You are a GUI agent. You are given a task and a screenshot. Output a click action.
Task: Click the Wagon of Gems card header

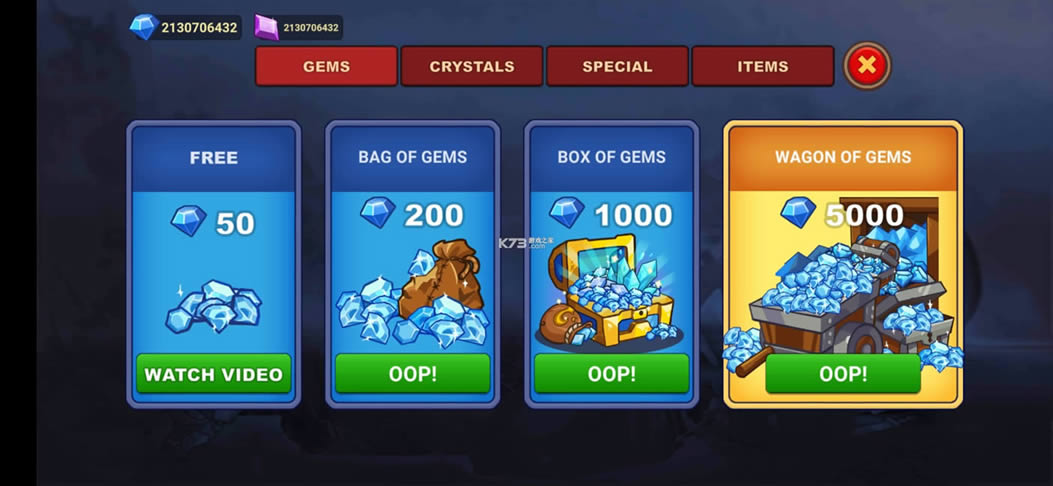point(843,157)
